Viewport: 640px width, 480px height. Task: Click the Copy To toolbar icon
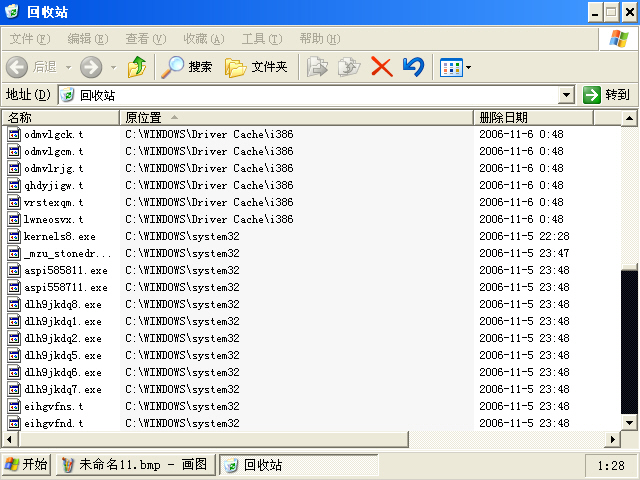tap(349, 67)
